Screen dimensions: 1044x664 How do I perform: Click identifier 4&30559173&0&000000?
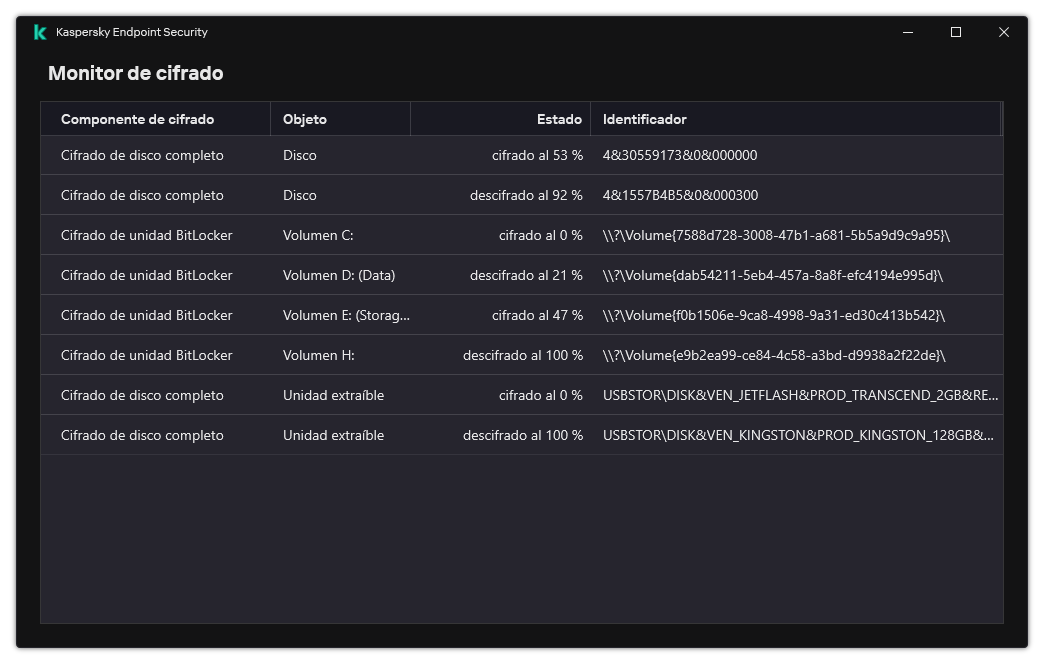pos(680,155)
